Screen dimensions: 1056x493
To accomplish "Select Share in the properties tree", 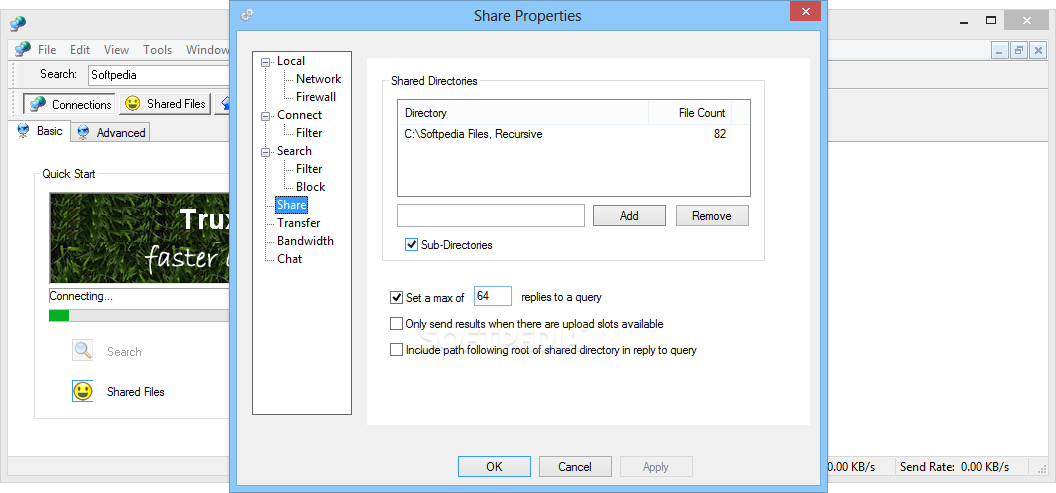I will (292, 205).
